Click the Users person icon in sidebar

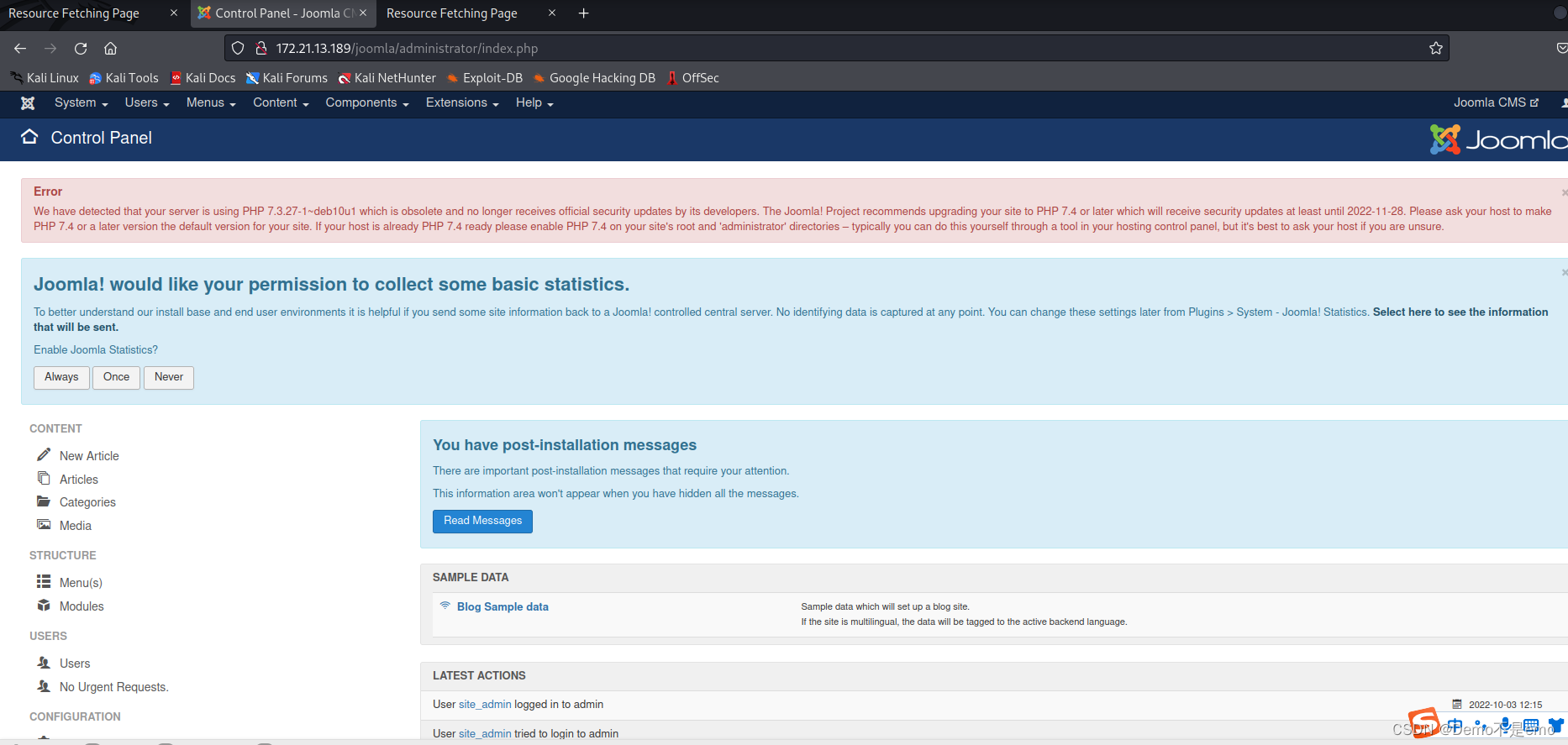44,663
